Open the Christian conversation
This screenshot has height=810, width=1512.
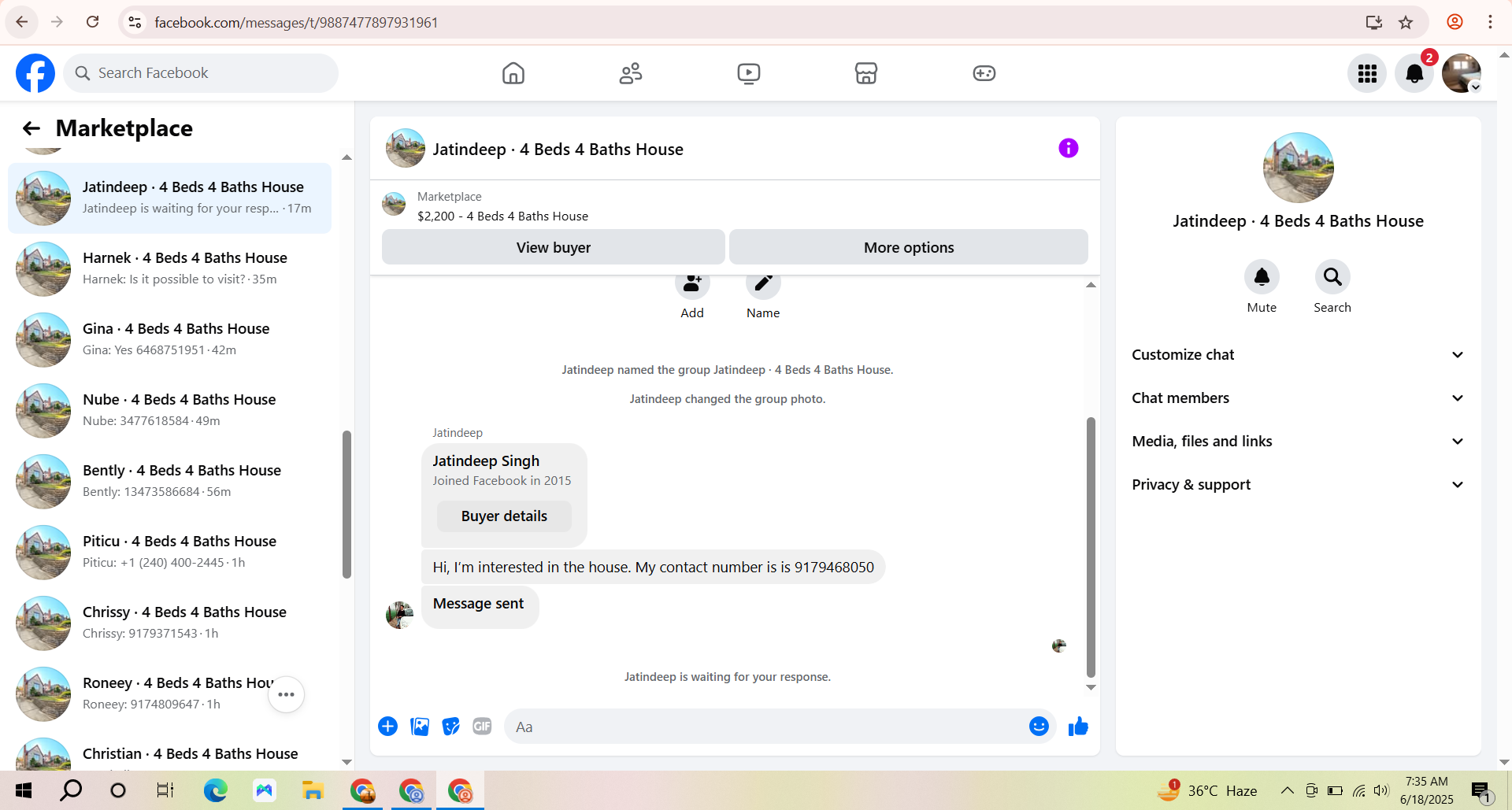(169, 753)
